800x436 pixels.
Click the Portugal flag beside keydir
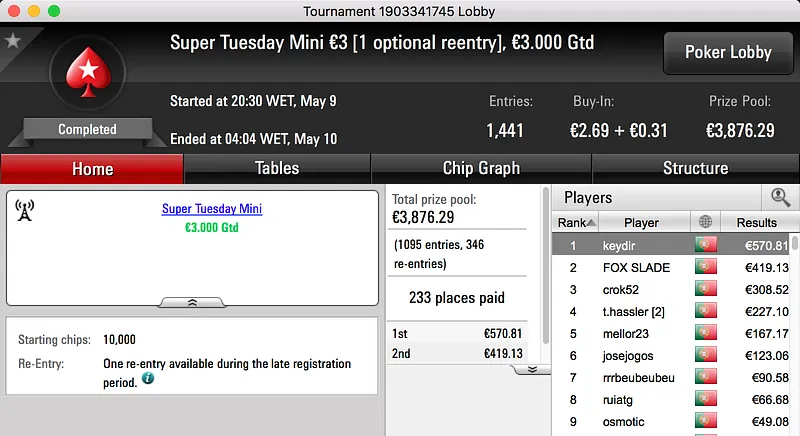click(706, 245)
